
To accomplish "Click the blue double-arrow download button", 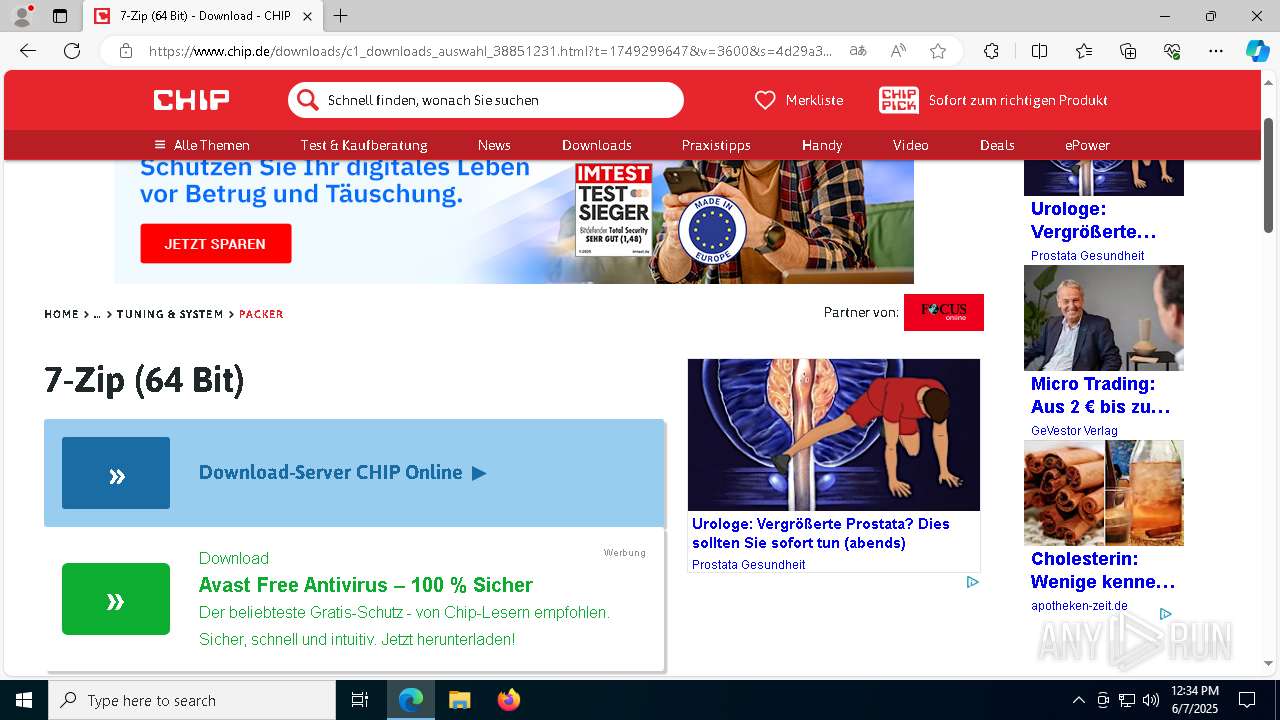I will pyautogui.click(x=116, y=473).
